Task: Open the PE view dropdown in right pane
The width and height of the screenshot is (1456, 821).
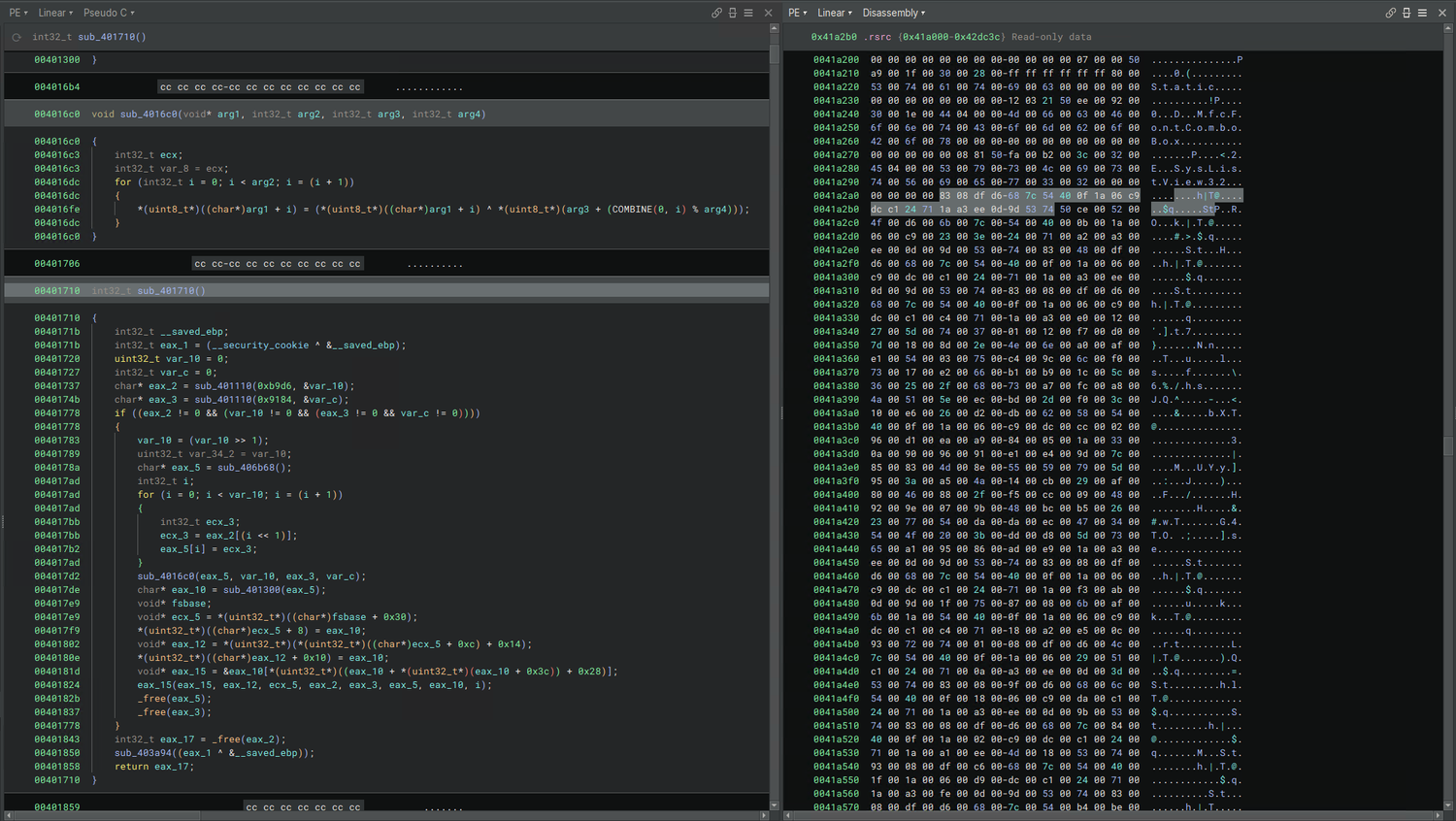Action: 797,13
